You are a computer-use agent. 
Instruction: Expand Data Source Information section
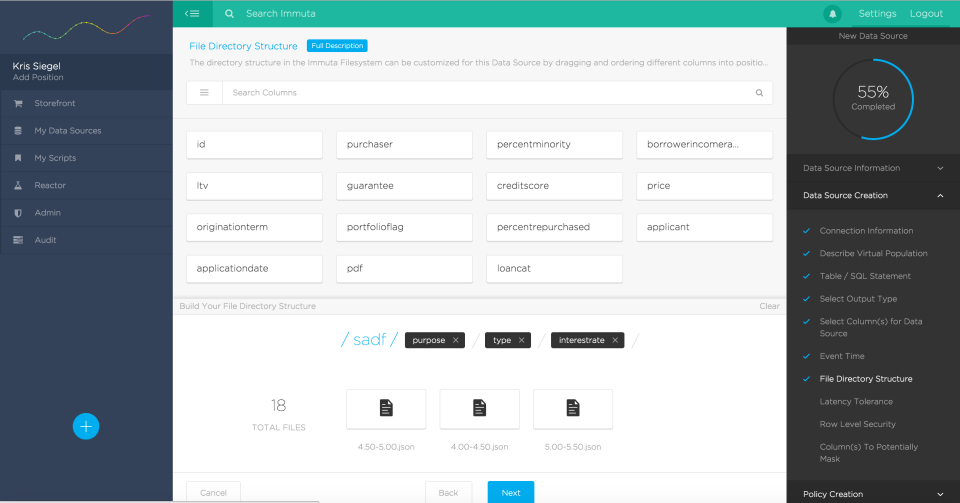tap(873, 168)
